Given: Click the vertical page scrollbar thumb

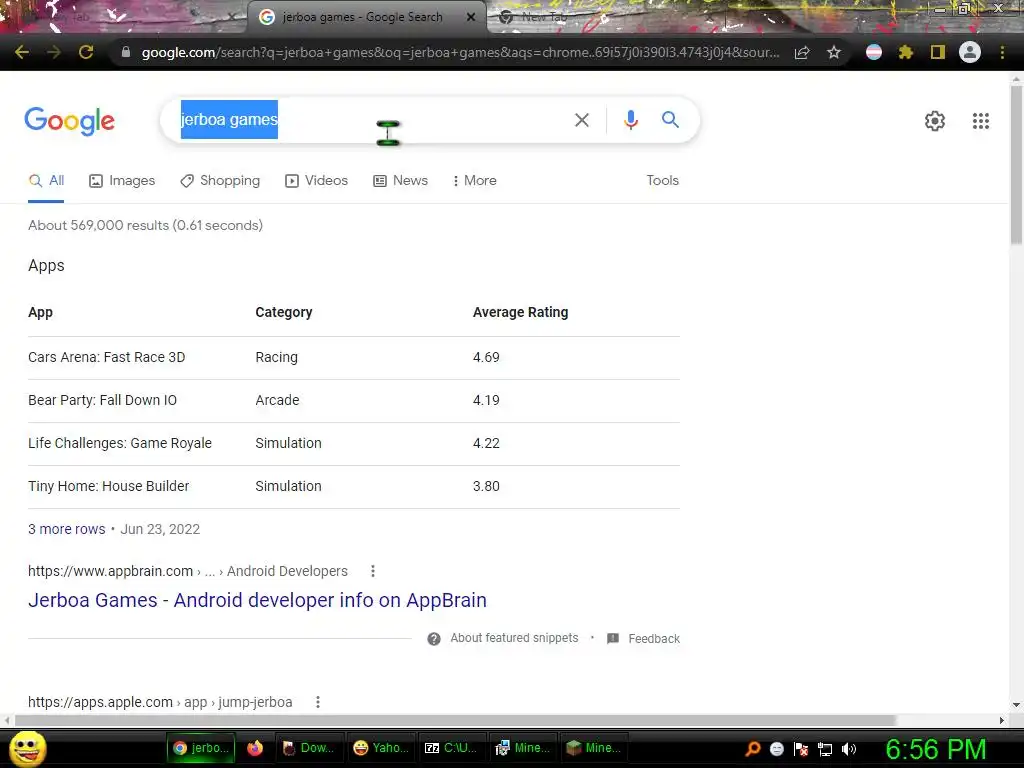Looking at the screenshot, I should (1016, 165).
